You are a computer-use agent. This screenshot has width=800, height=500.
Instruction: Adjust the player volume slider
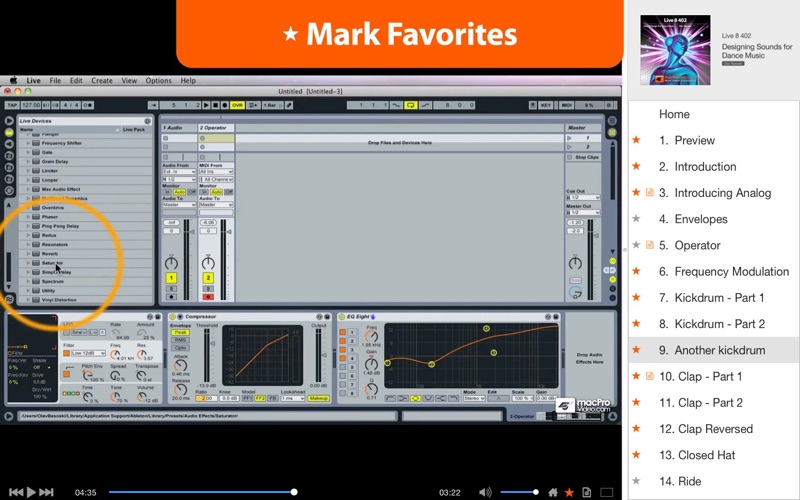(x=519, y=492)
